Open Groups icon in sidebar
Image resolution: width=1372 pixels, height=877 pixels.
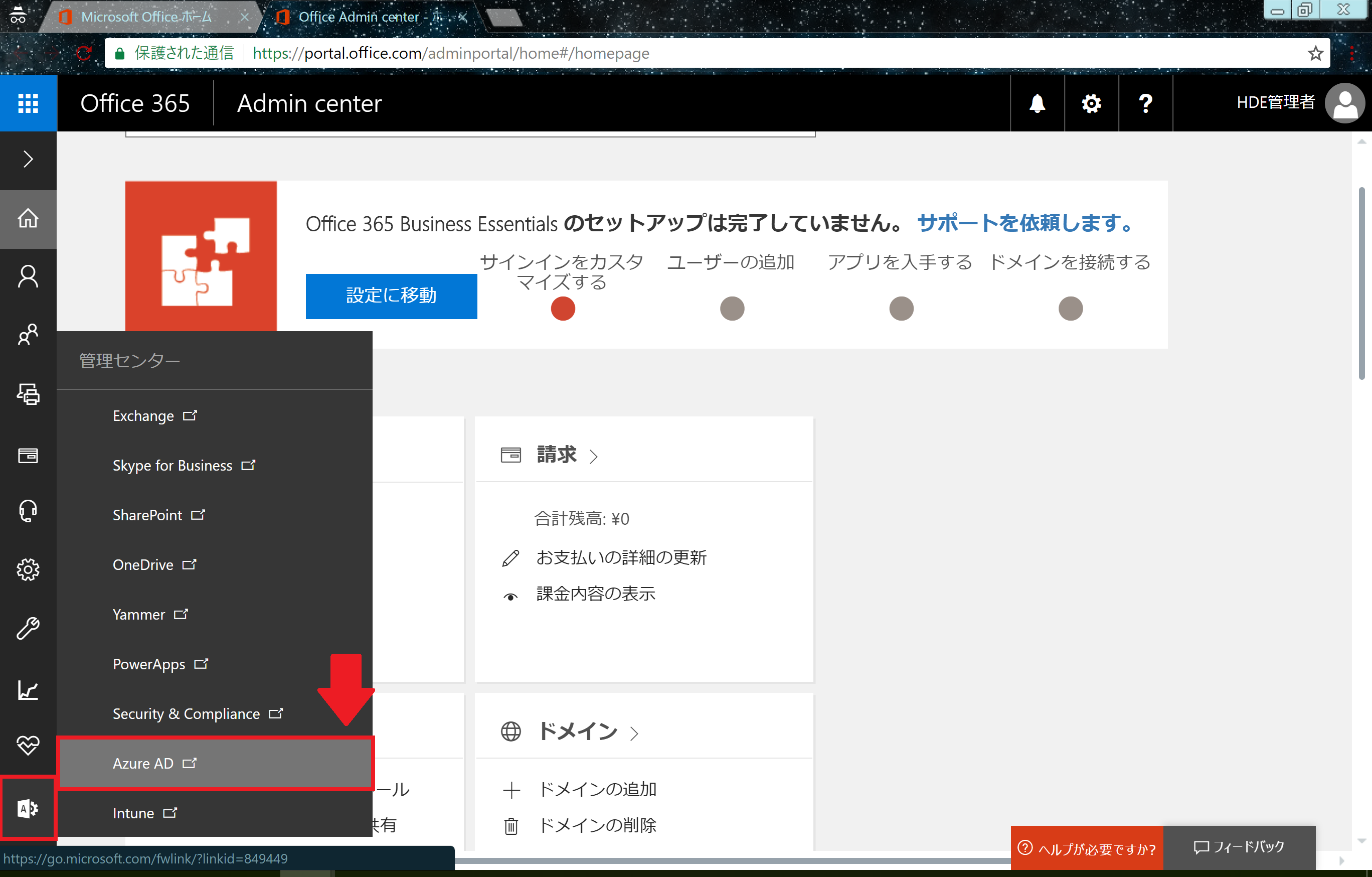coord(28,335)
